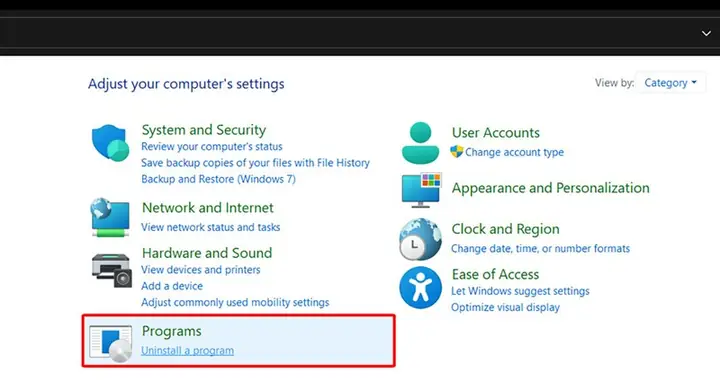
Task: Click the Hardware and Sound printer icon
Action: coord(112,270)
